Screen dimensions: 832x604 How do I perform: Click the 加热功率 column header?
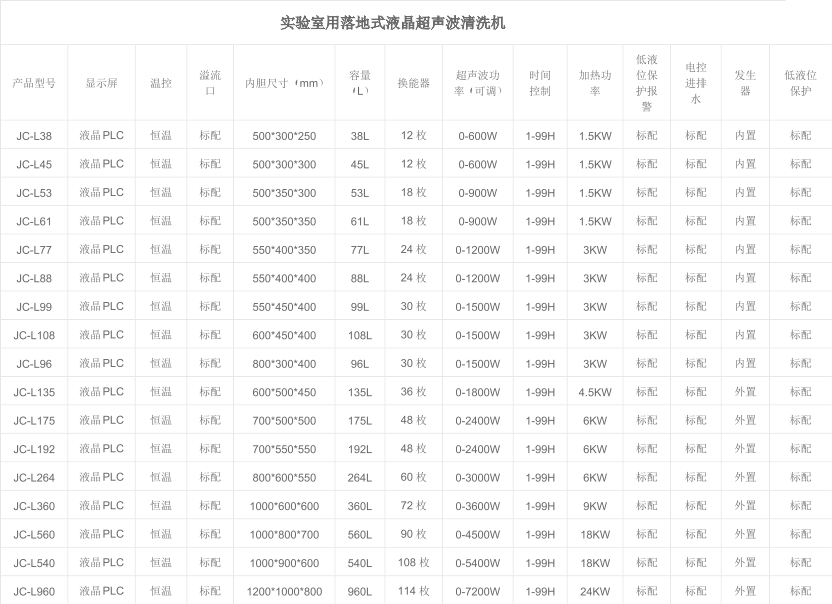pos(595,83)
